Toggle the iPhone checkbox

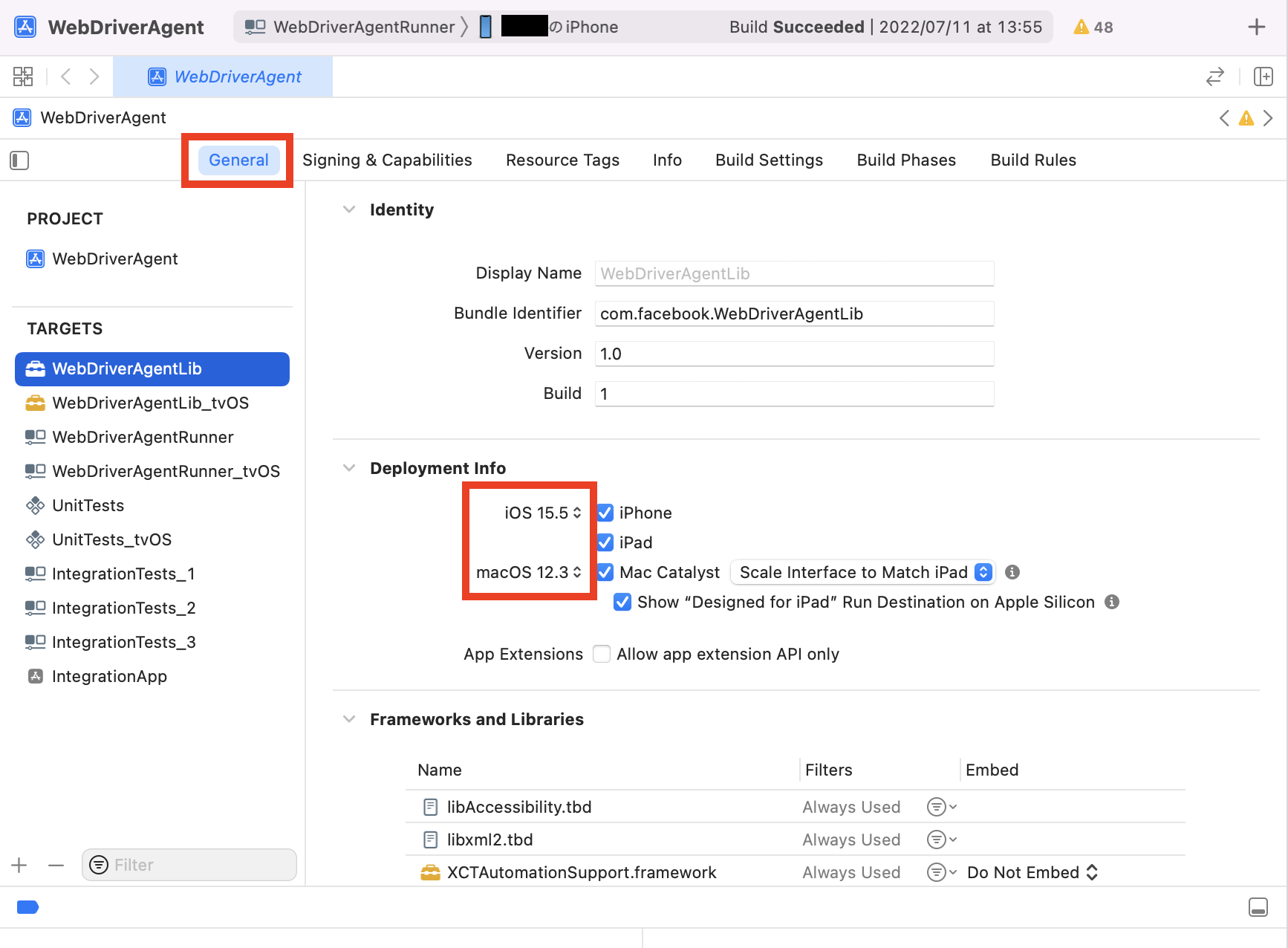(605, 513)
